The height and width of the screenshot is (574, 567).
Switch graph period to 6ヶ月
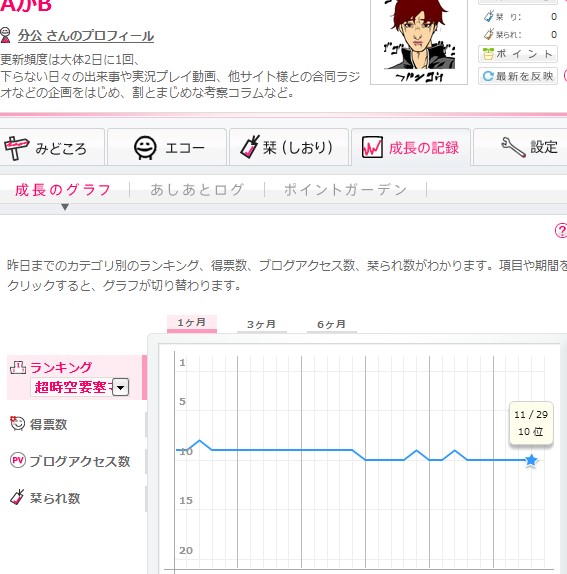point(331,324)
